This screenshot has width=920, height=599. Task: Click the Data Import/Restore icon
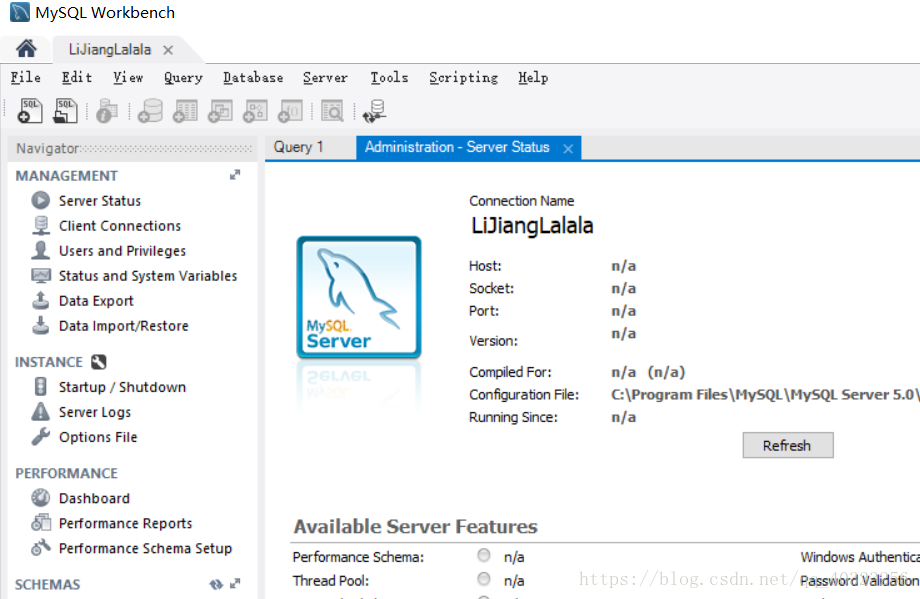click(x=40, y=326)
